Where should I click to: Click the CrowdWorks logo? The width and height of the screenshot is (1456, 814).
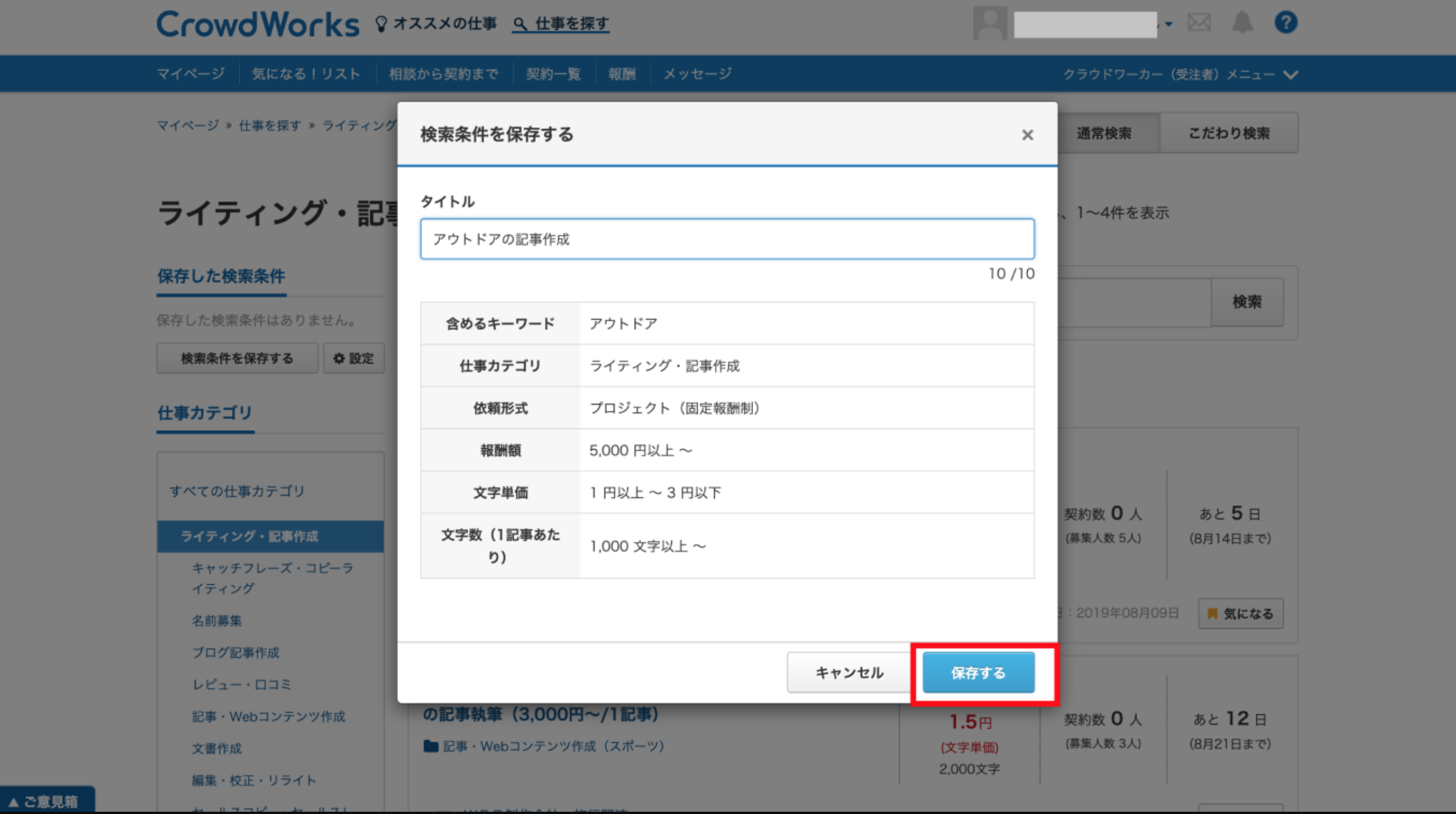click(x=258, y=24)
